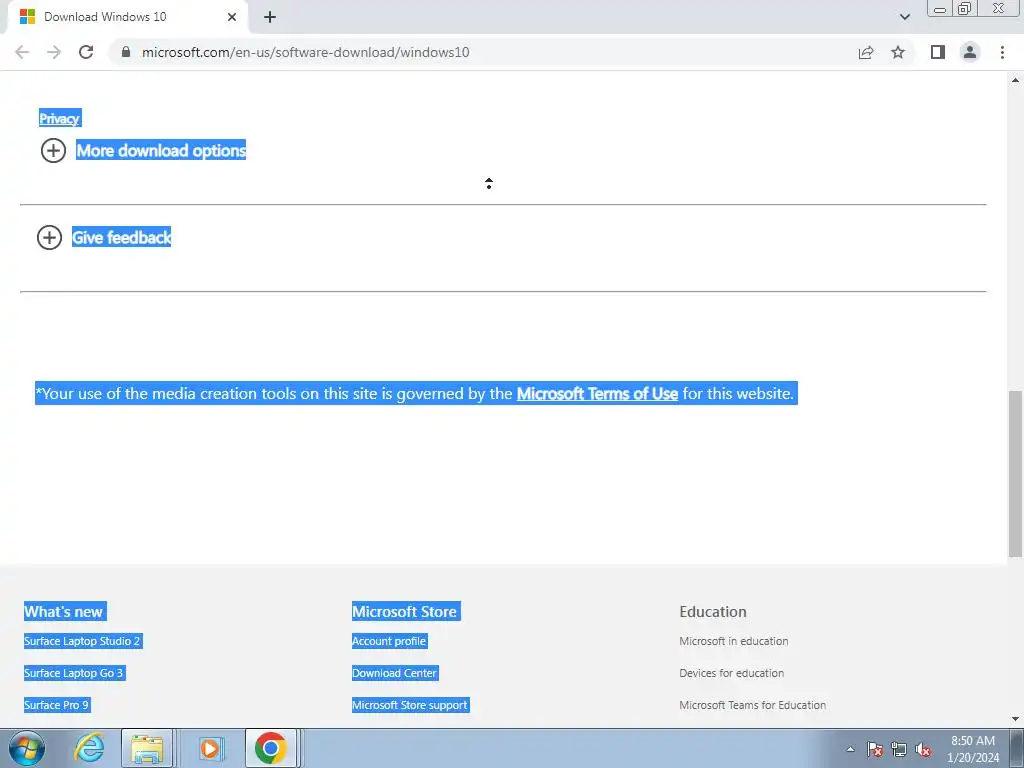This screenshot has width=1024, height=768.
Task: Click the taskbar clock 8:50 AM
Action: click(x=973, y=749)
